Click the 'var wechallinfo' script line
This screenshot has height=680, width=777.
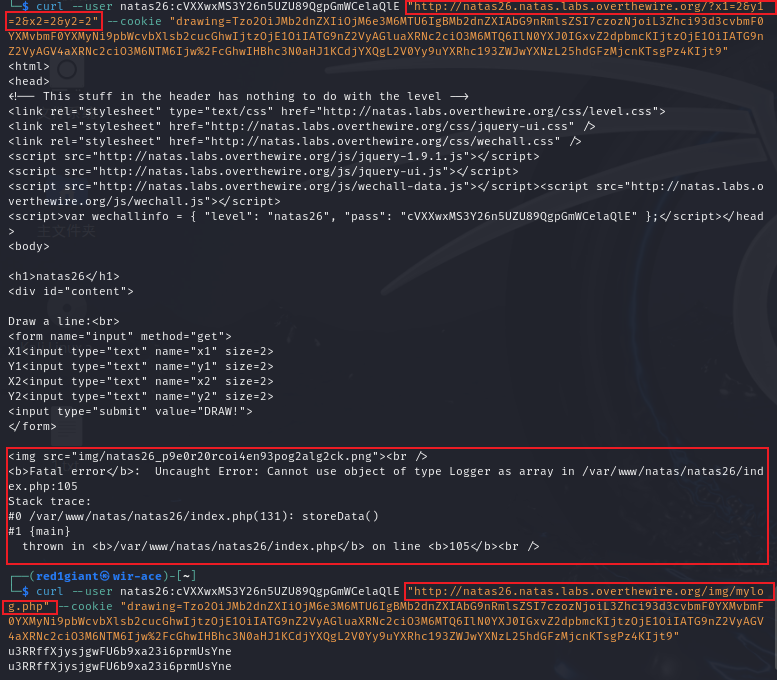[386, 216]
